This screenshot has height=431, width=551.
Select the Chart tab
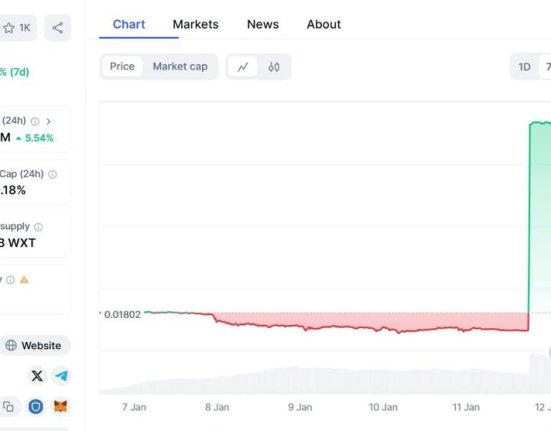(129, 24)
